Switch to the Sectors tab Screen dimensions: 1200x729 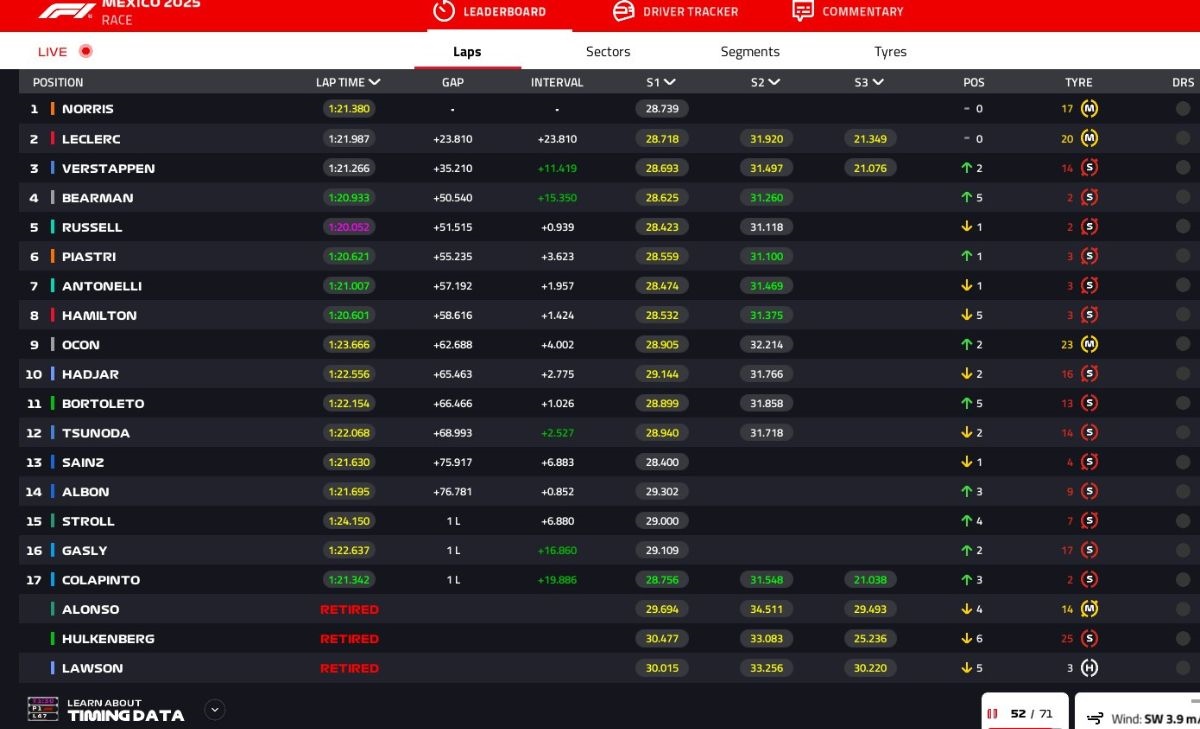(x=608, y=52)
